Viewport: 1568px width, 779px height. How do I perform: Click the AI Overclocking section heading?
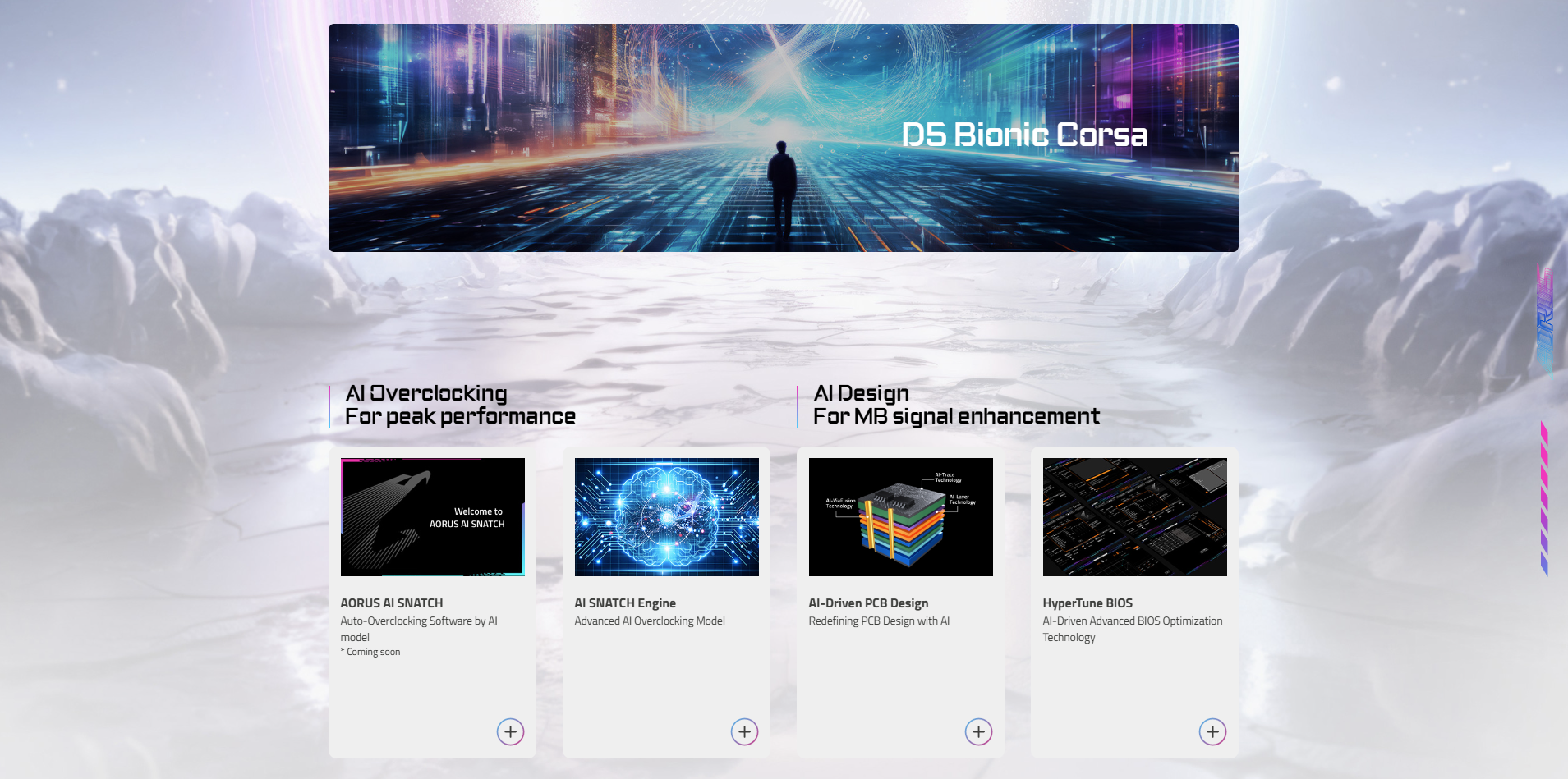coord(460,405)
